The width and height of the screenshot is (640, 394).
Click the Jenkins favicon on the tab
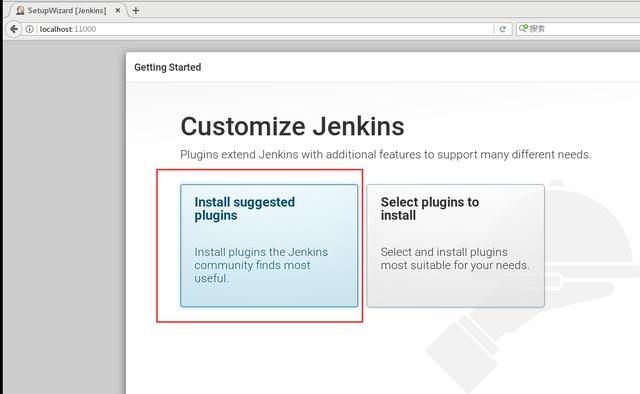click(20, 11)
